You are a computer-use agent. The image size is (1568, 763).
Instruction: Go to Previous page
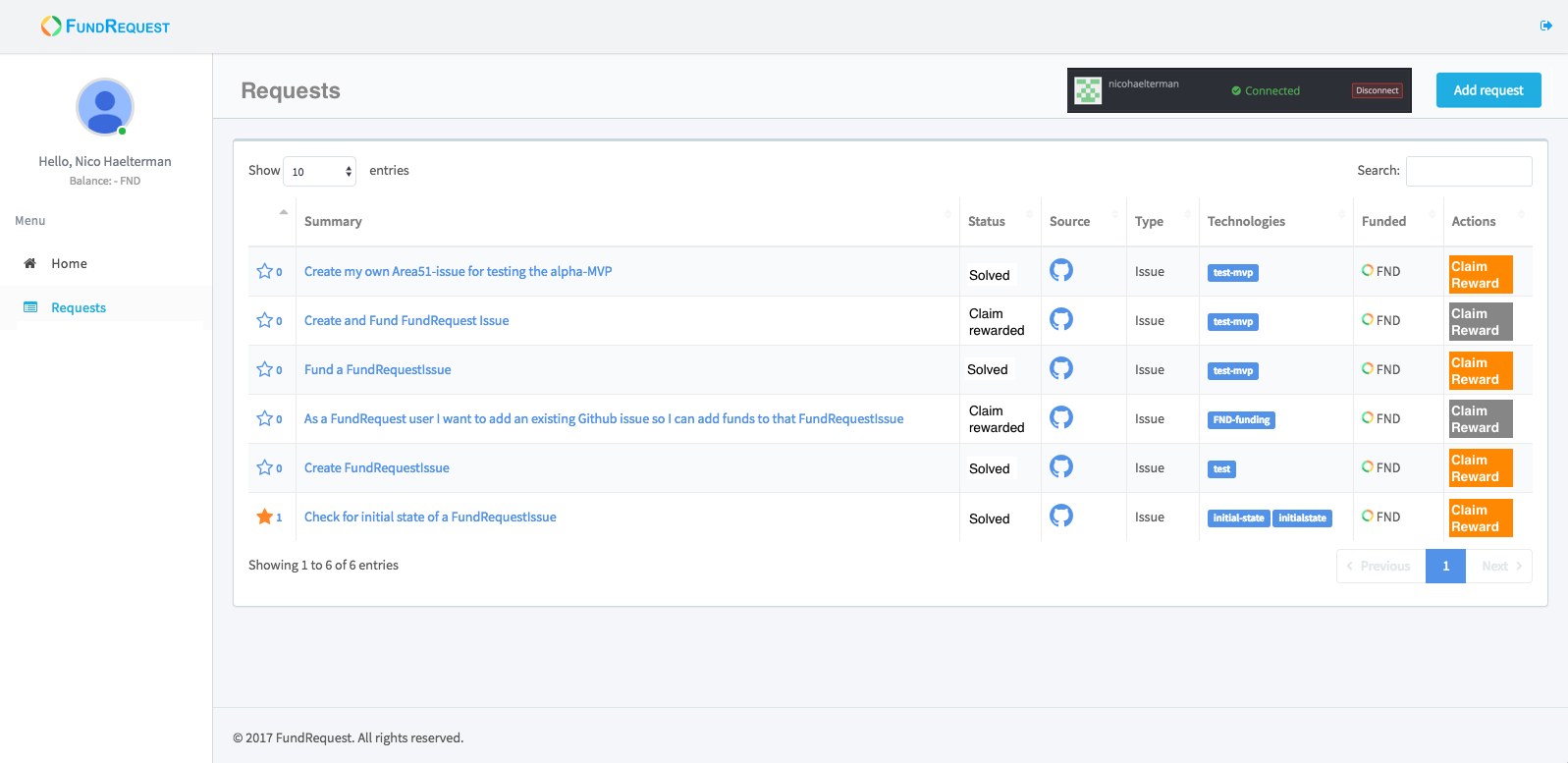[1380, 566]
